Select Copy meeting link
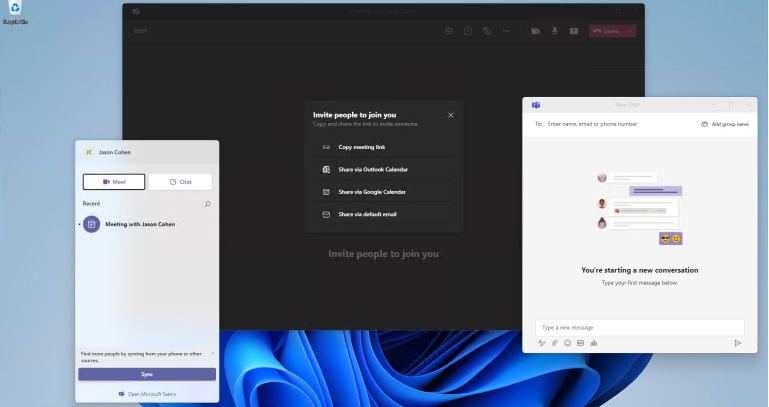 [360, 147]
